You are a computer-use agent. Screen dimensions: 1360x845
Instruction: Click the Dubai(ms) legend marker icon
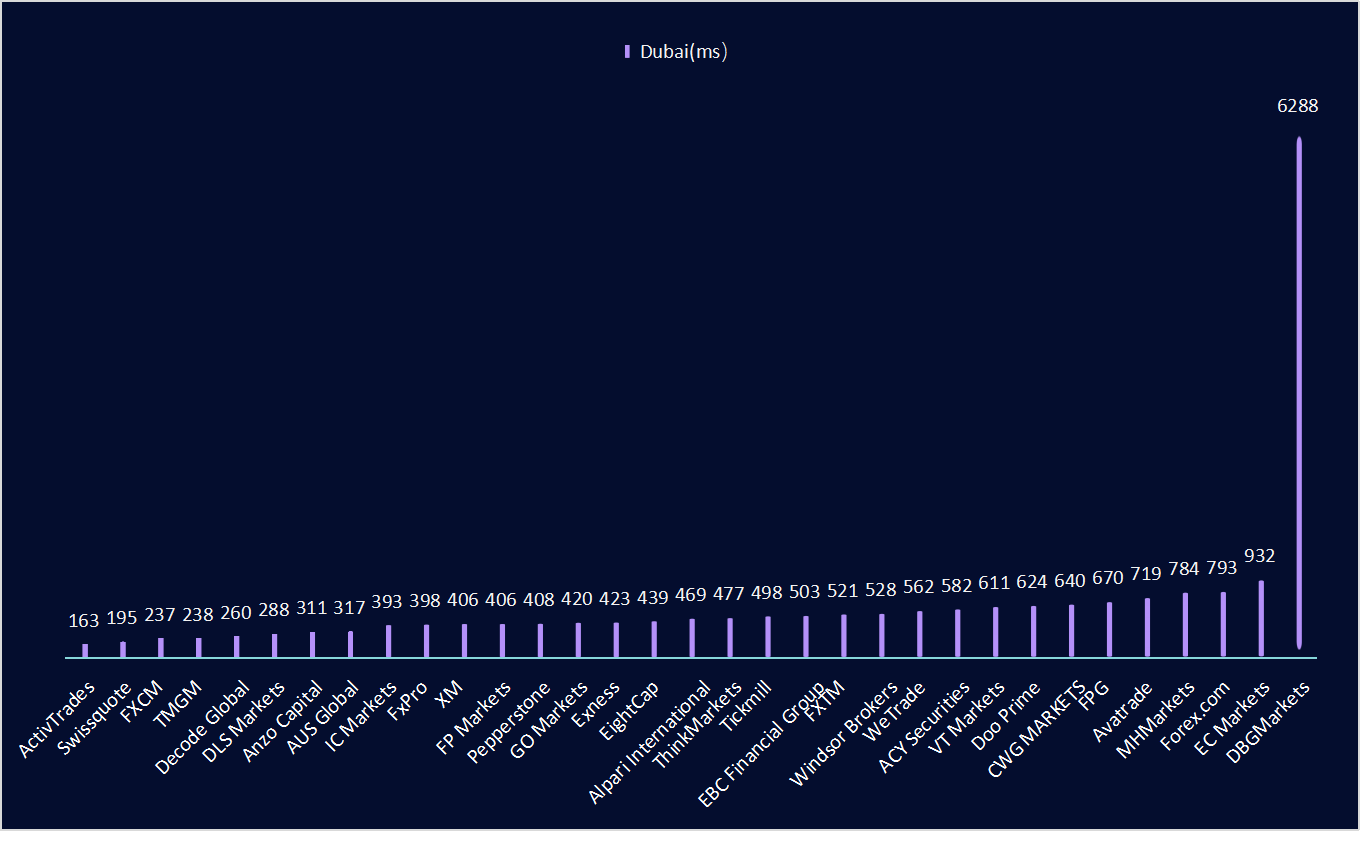tap(626, 51)
